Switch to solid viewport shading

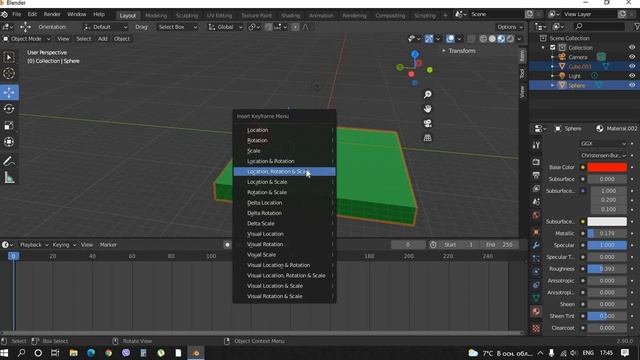[492, 39]
